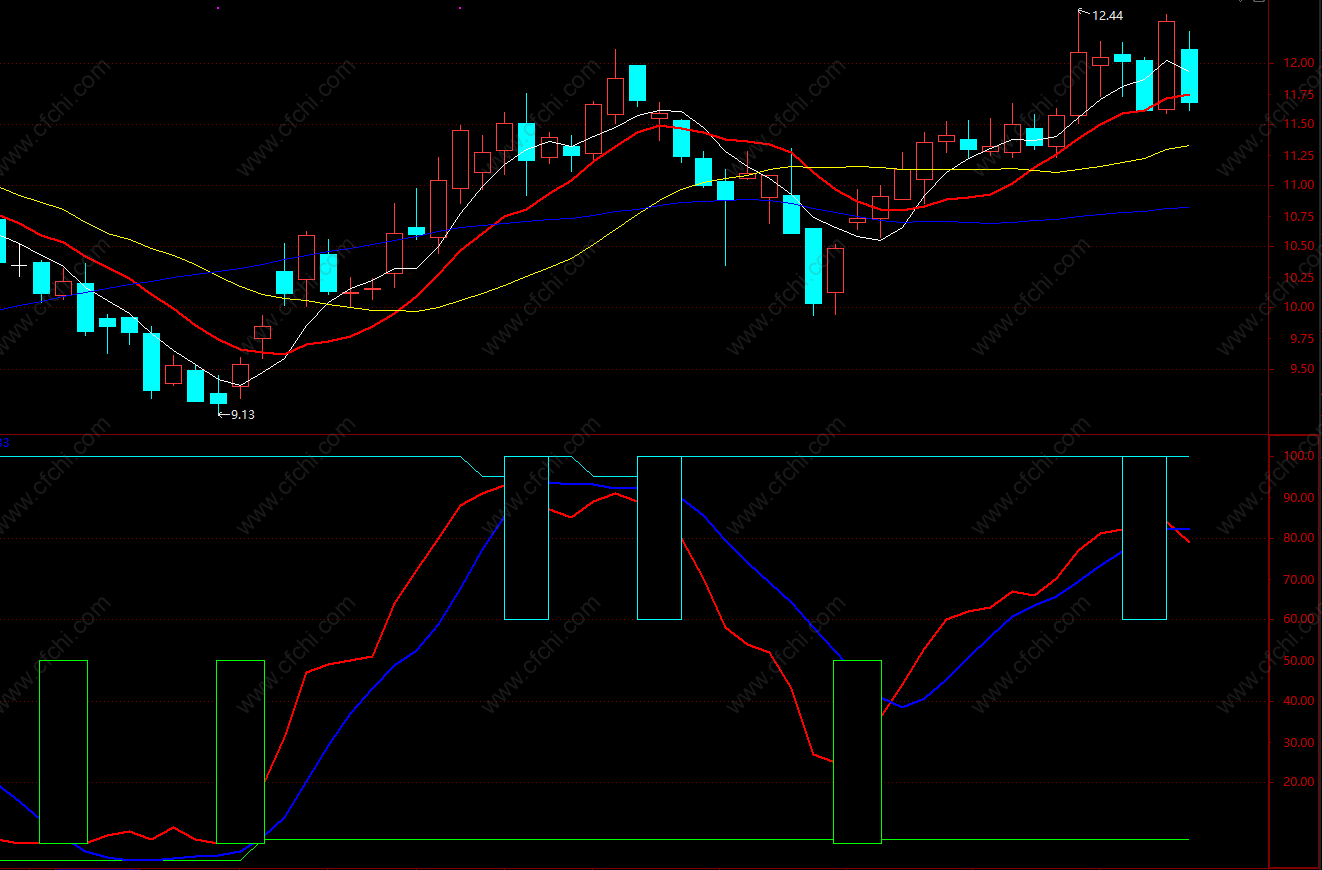Click the 70.00 indicator scale value
This screenshot has width=1322, height=870.
[1298, 580]
